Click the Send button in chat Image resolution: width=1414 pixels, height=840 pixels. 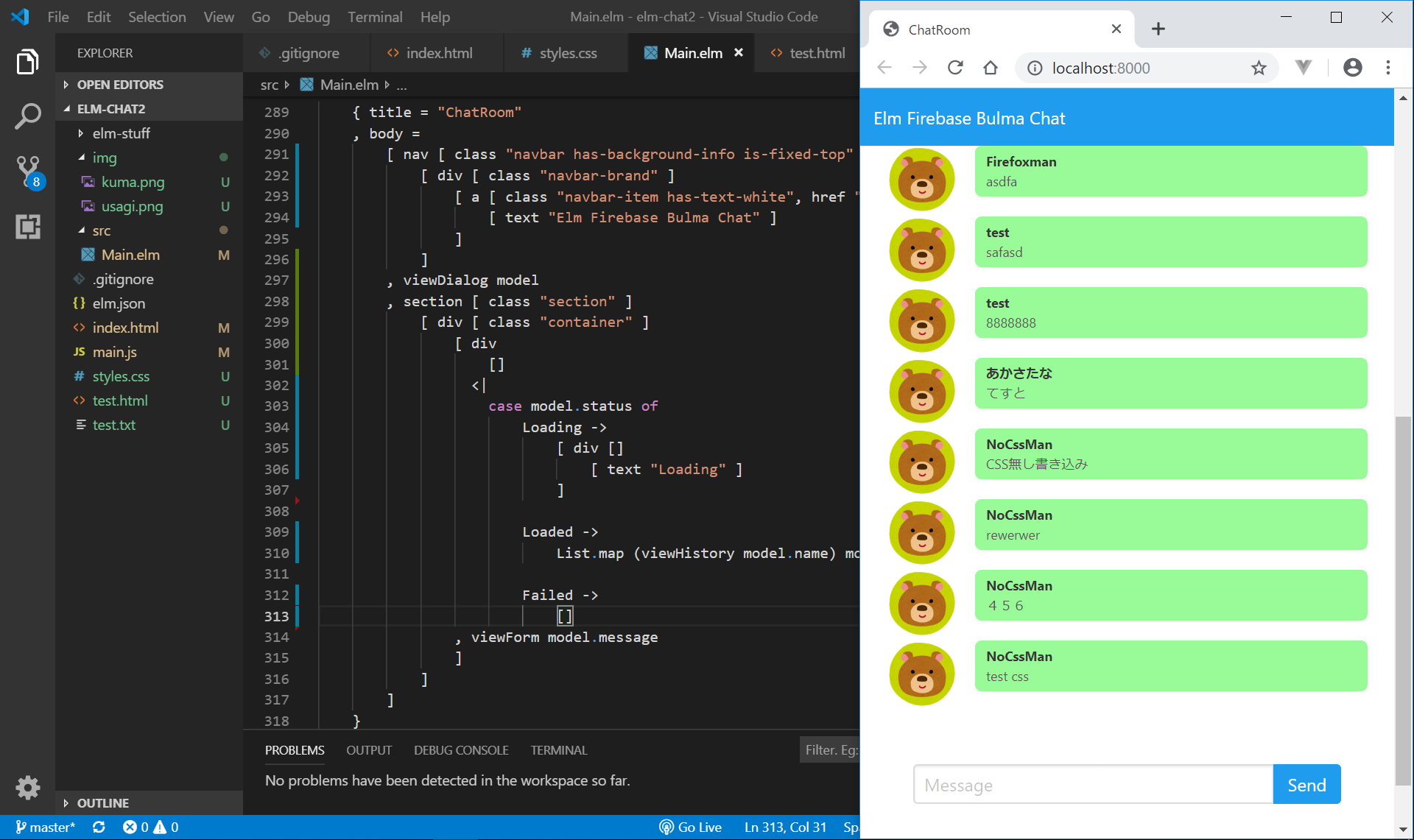coord(1306,785)
